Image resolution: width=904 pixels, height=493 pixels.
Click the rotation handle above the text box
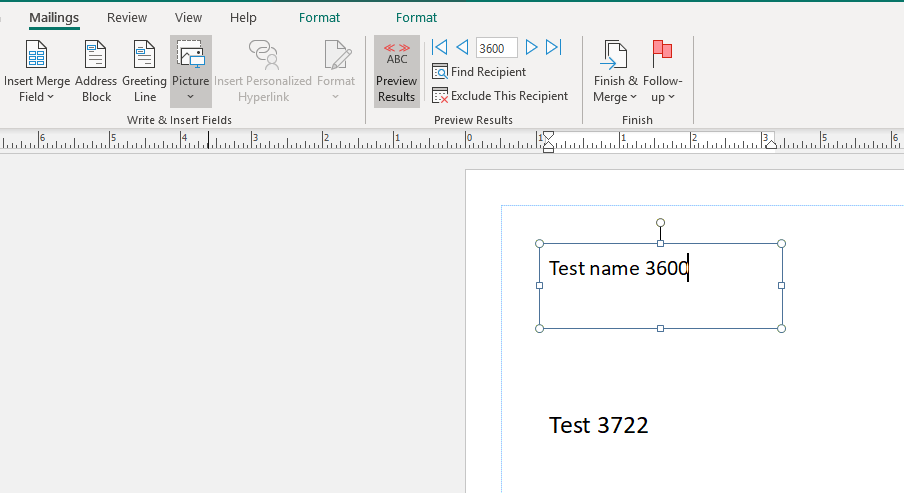coord(660,223)
